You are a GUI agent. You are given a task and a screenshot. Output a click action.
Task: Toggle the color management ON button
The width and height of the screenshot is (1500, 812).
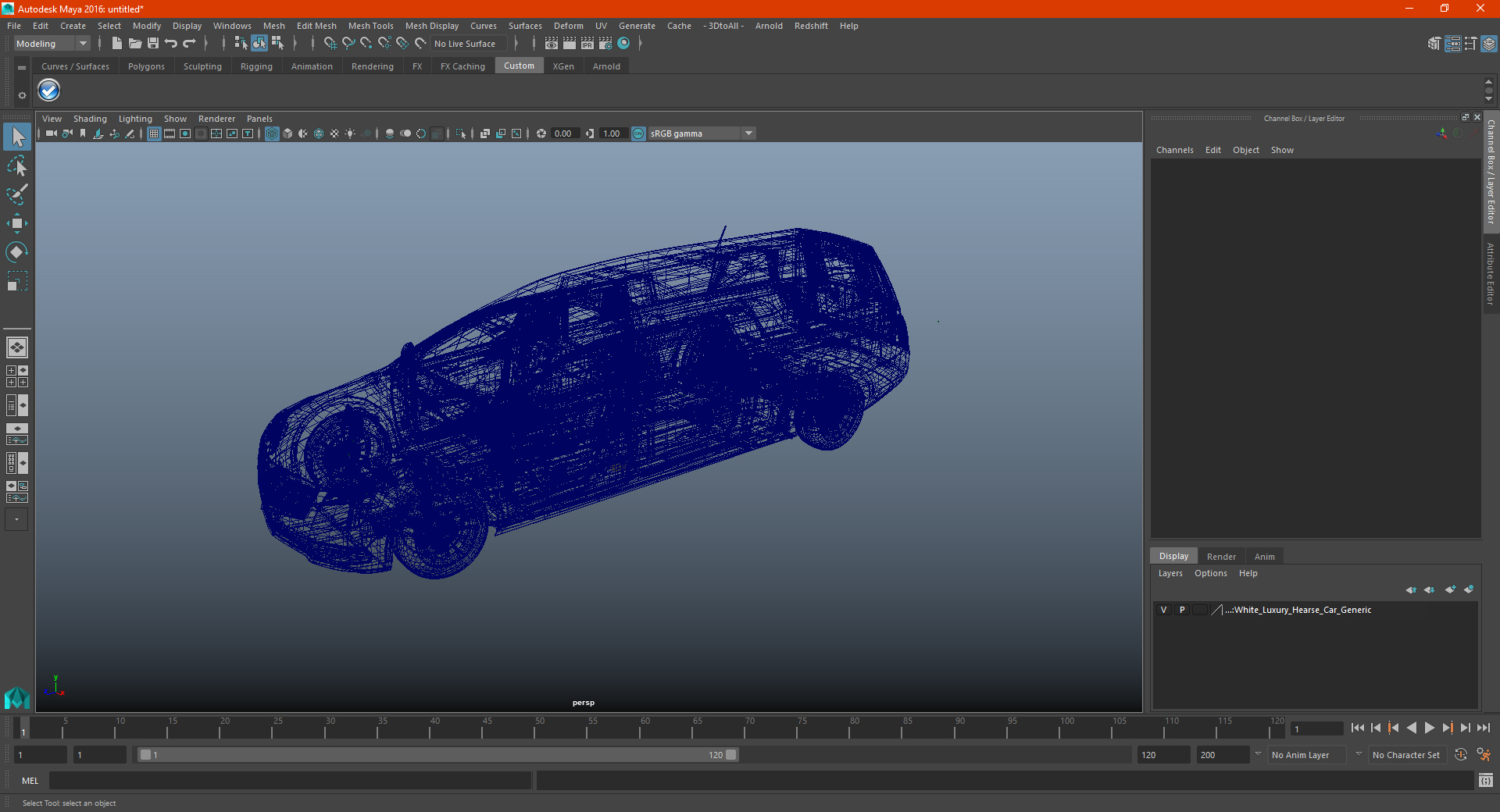click(638, 134)
